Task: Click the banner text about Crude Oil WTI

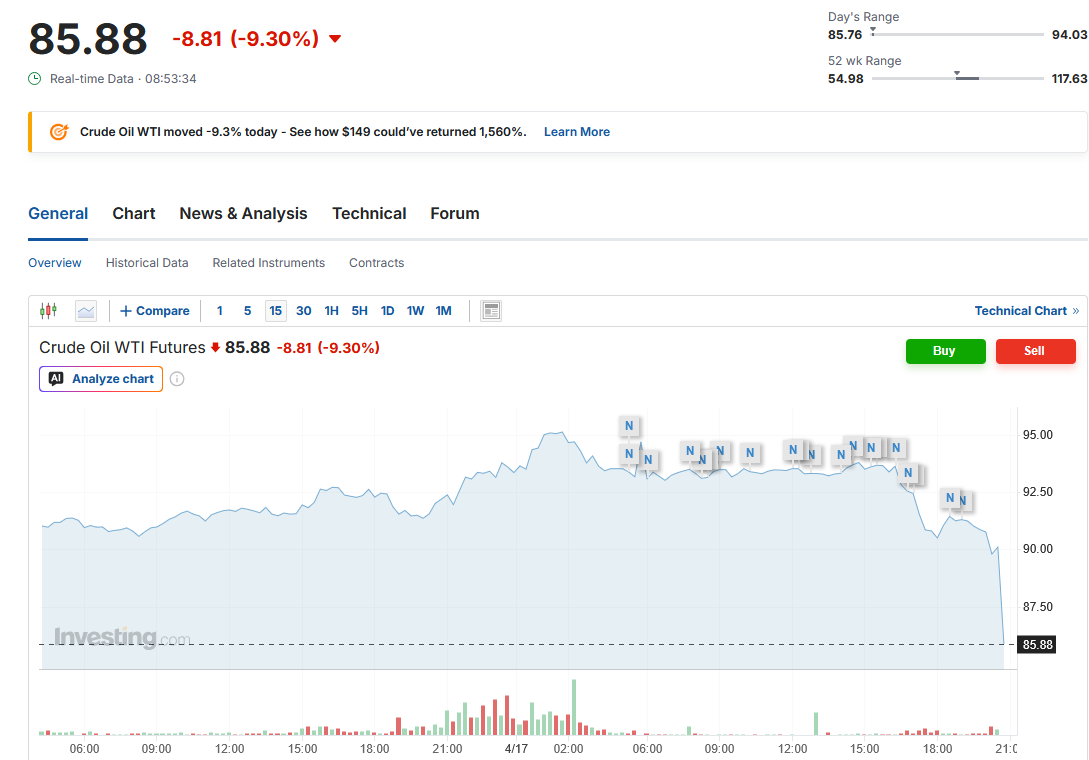Action: pos(303,132)
